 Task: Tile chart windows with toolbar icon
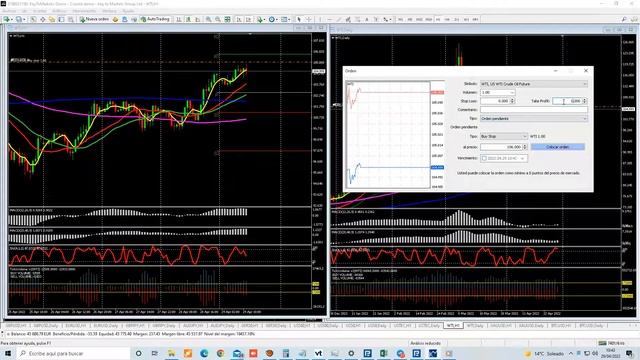(227, 19)
